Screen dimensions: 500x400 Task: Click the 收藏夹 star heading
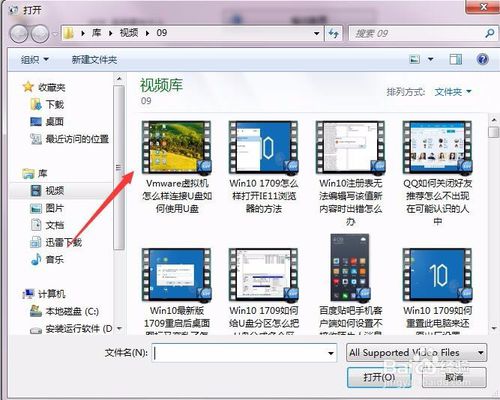44,87
